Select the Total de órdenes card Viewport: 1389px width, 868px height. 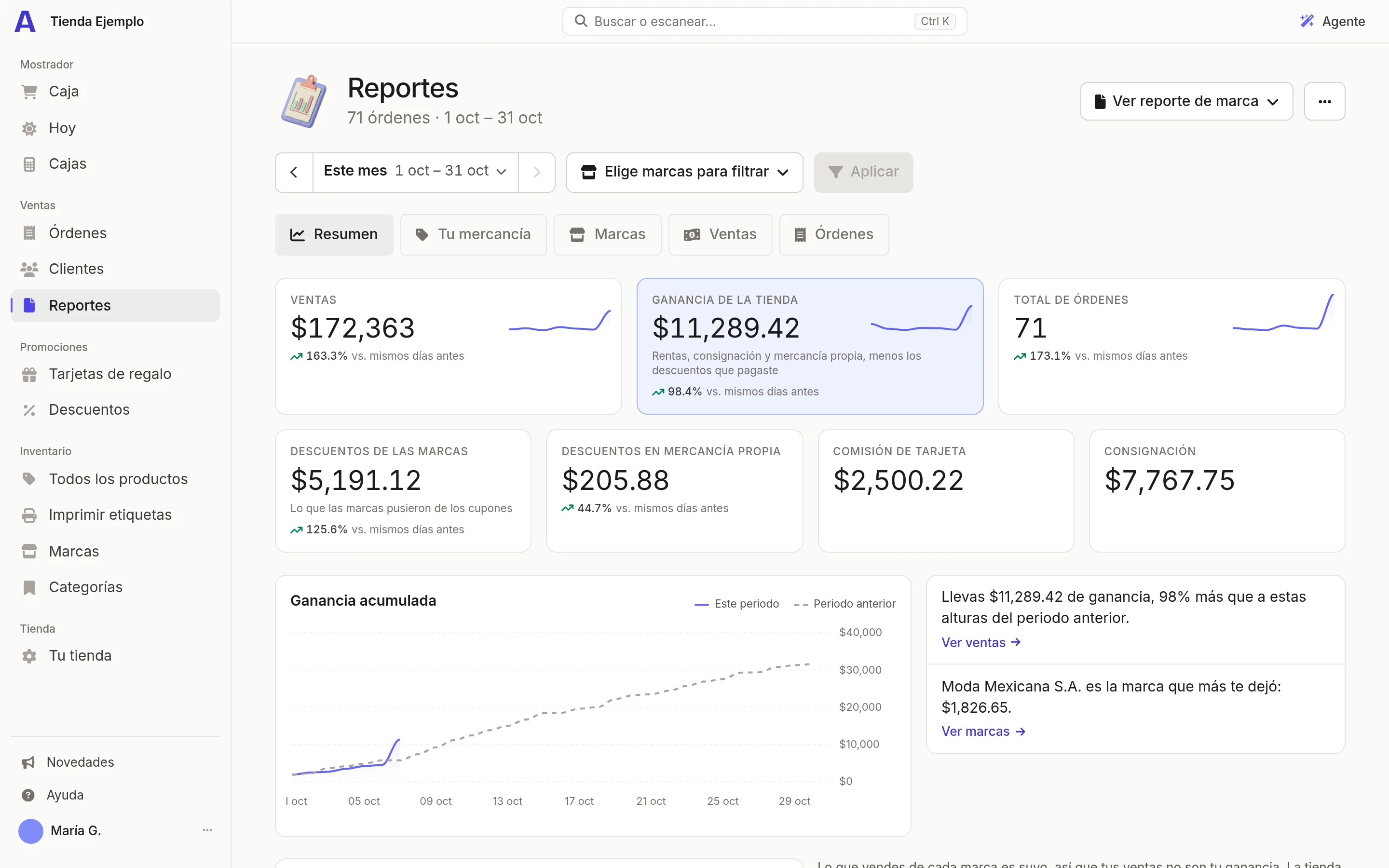[1171, 346]
